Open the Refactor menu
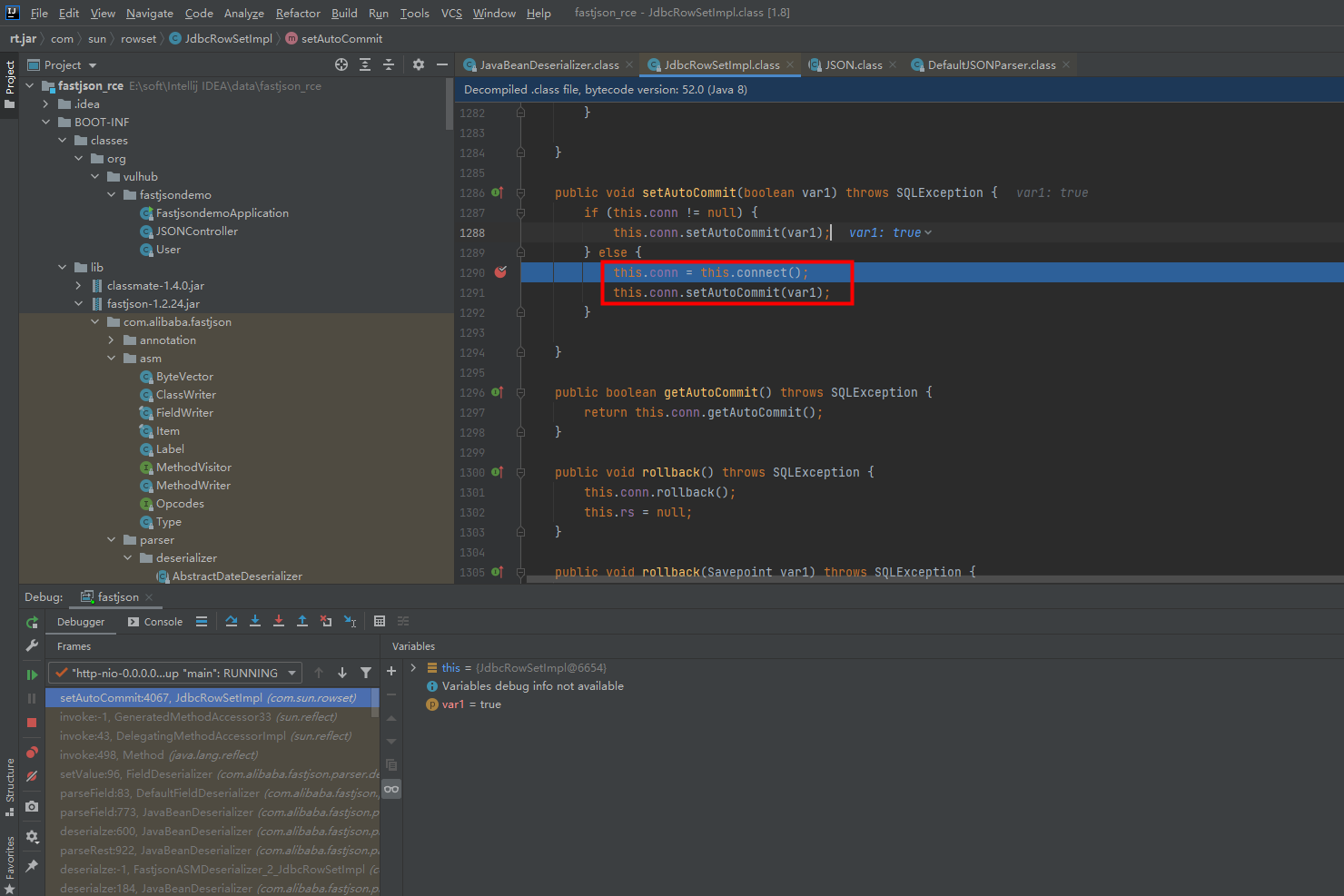Image resolution: width=1344 pixels, height=896 pixels. point(298,14)
